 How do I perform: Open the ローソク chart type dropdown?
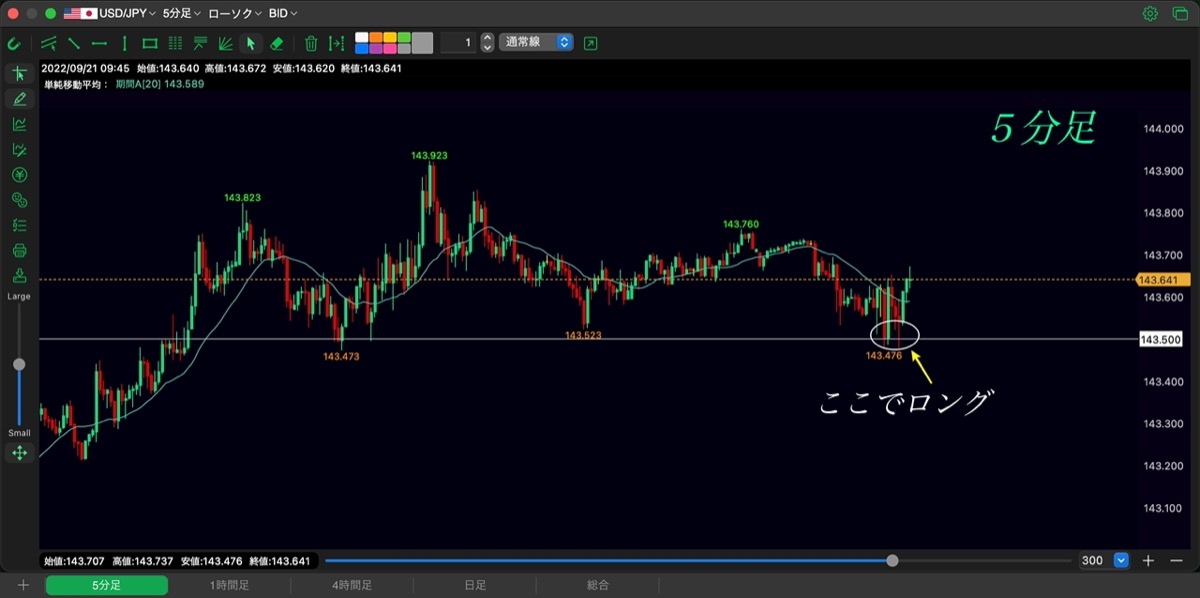click(x=235, y=14)
